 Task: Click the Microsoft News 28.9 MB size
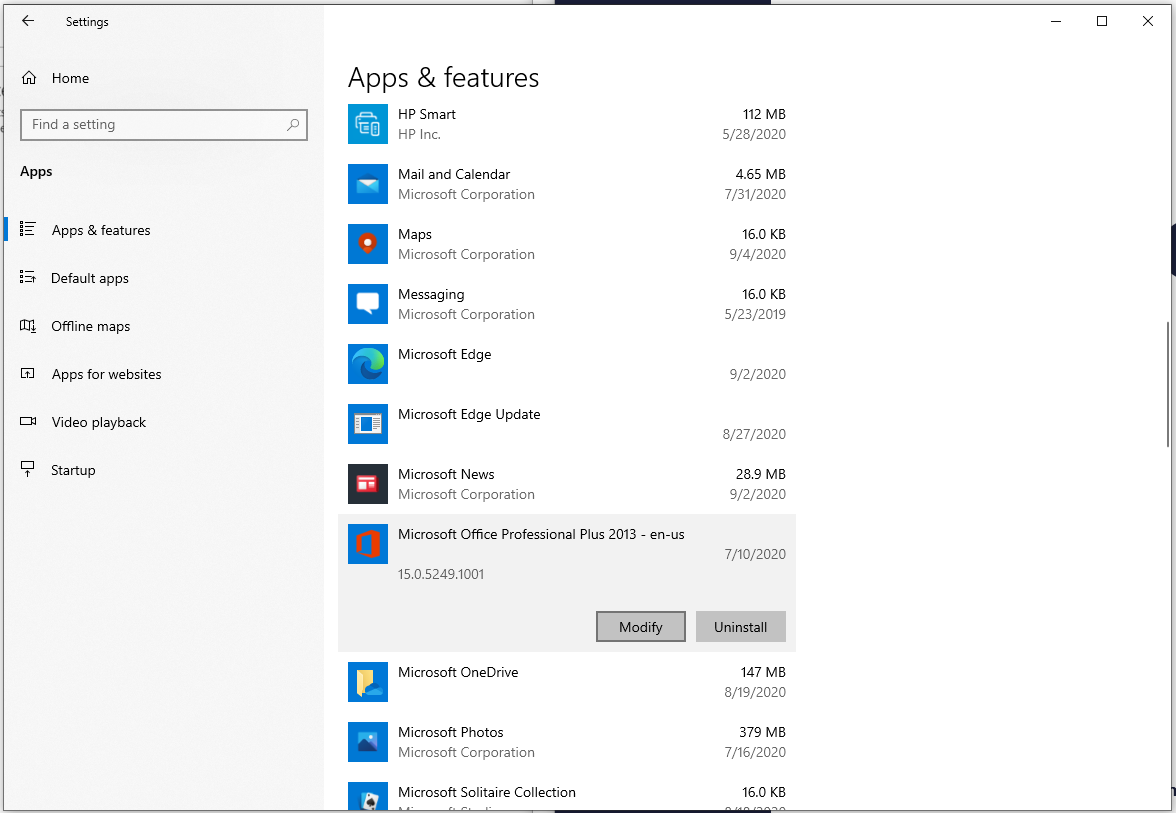coord(760,474)
